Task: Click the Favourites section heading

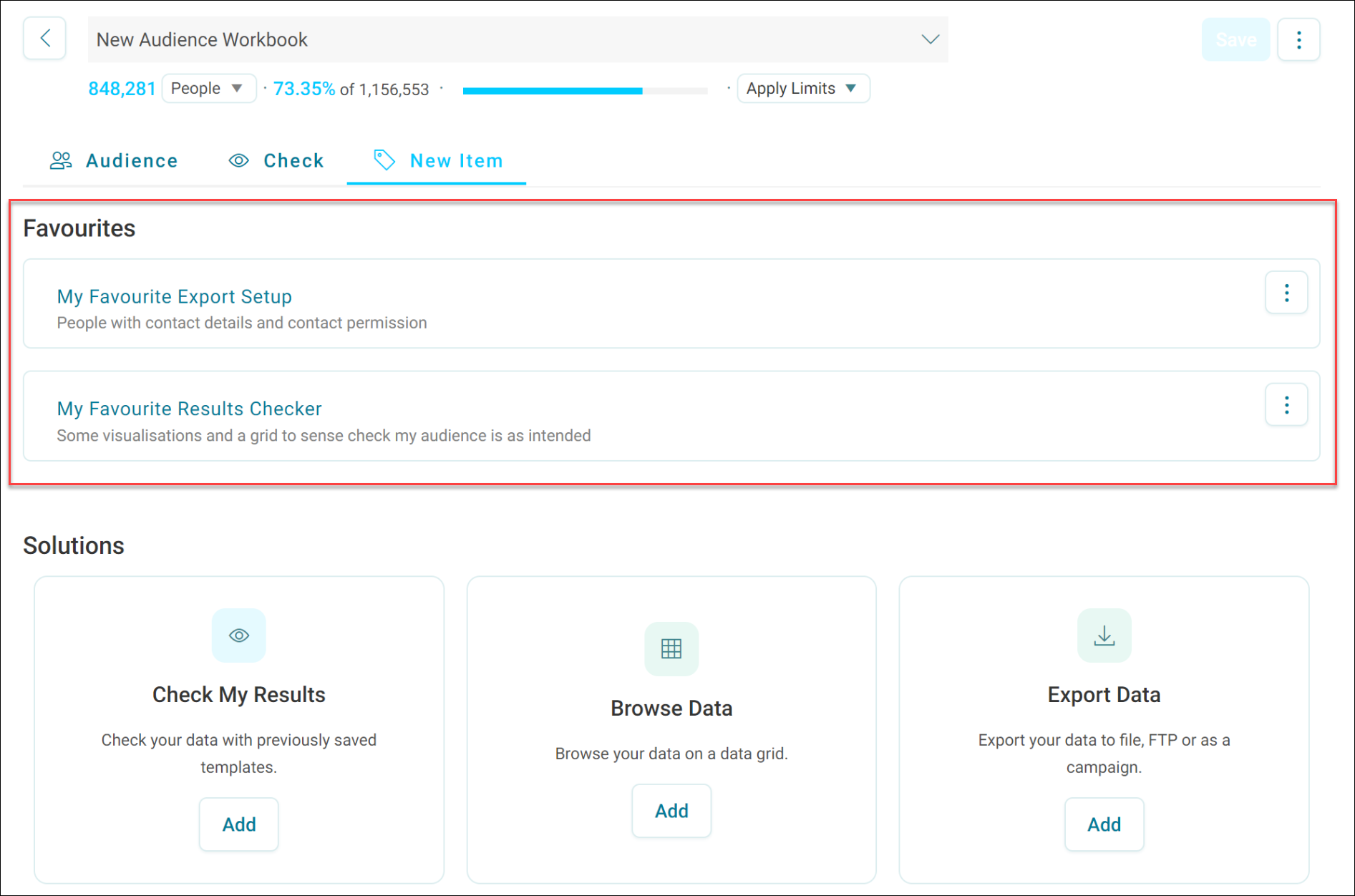Action: point(79,228)
